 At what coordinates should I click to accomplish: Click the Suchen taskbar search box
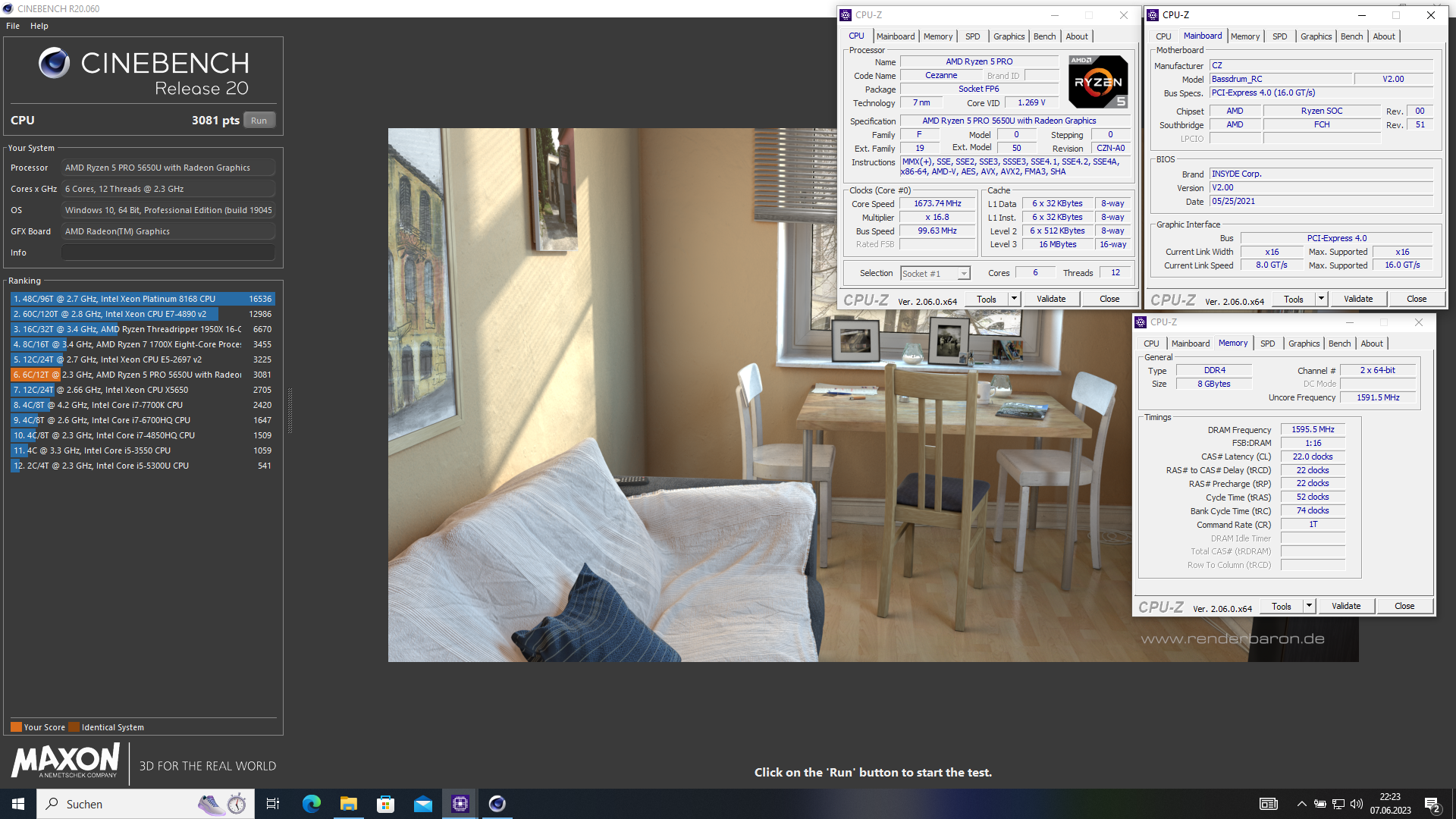[146, 804]
